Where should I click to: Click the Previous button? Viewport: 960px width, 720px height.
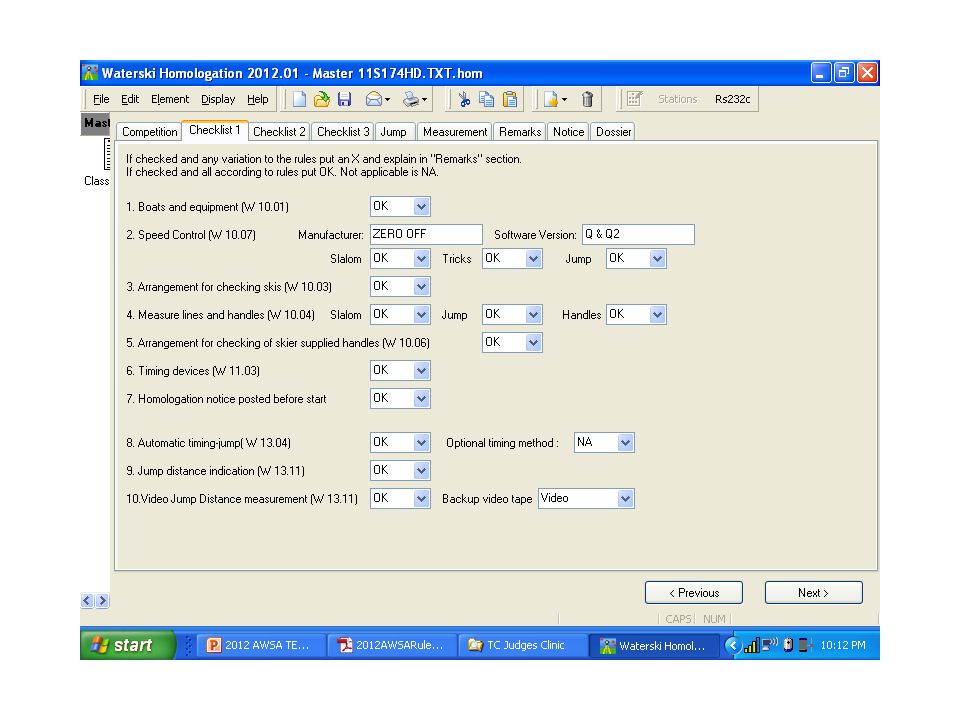tap(694, 593)
